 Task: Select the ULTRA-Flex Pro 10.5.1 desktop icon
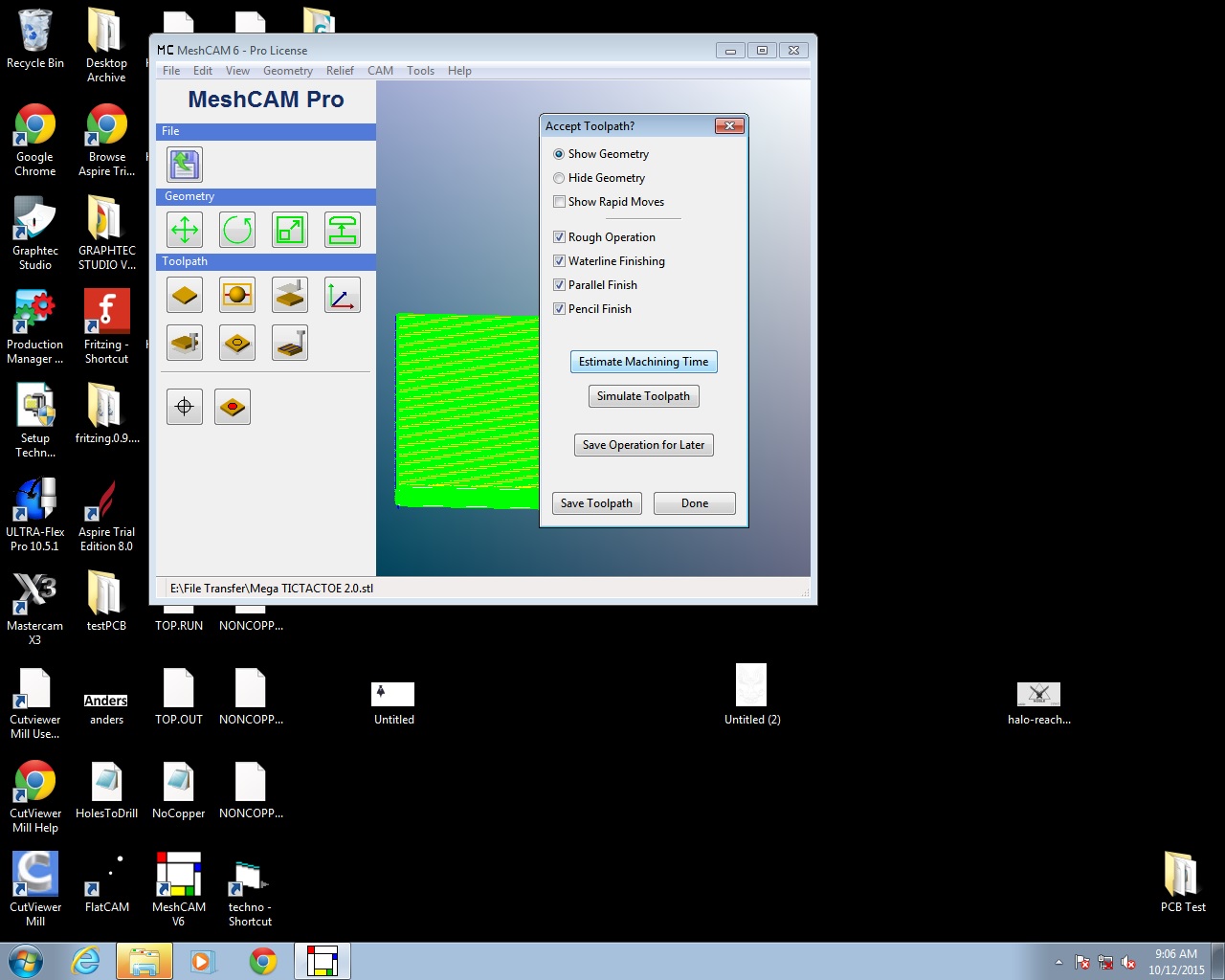[x=35, y=515]
